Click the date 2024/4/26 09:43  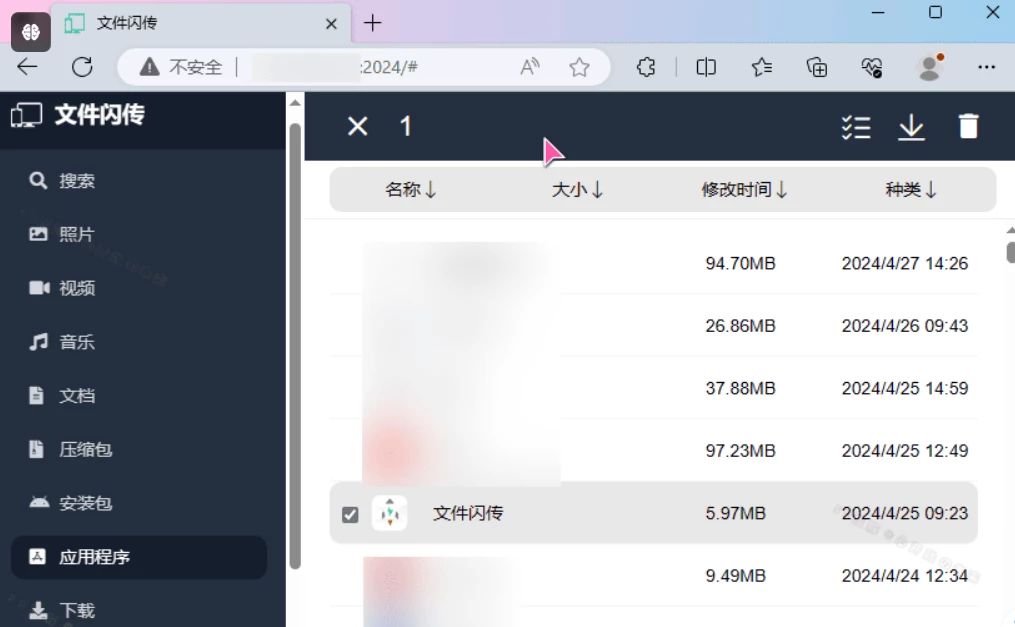click(905, 325)
